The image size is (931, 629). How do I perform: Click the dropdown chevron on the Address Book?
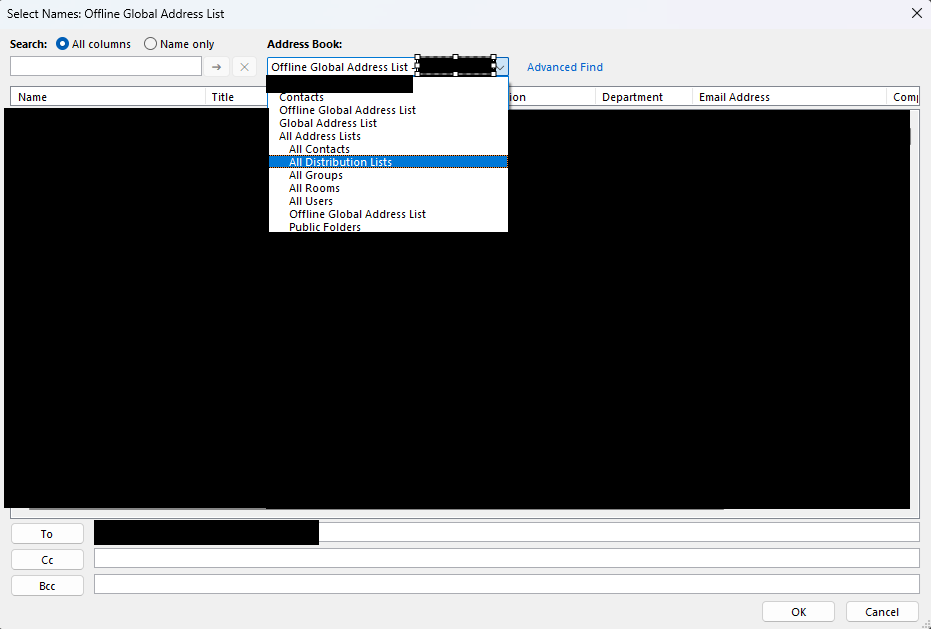[500, 66]
